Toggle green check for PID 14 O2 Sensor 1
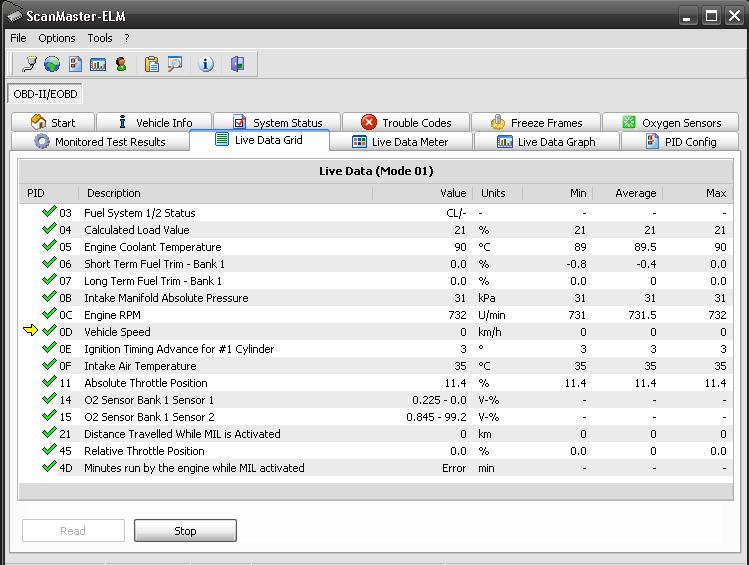 pyautogui.click(x=49, y=398)
